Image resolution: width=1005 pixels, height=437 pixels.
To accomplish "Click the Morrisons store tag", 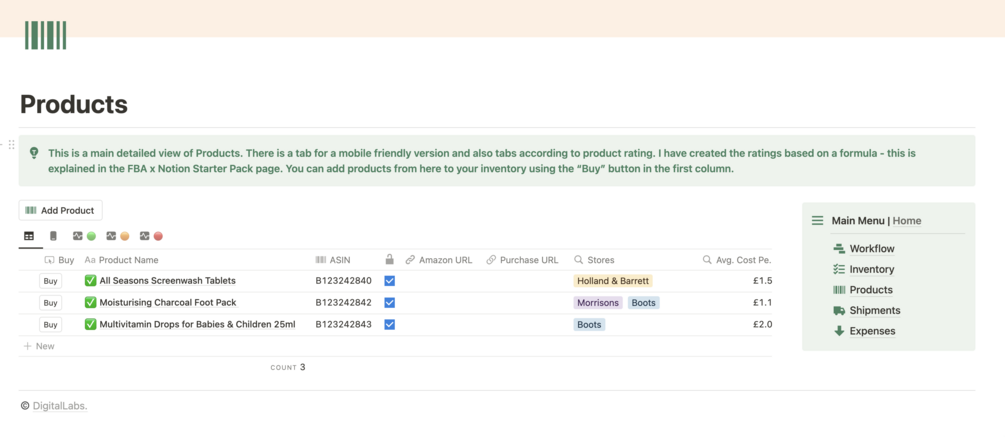I will pyautogui.click(x=598, y=302).
